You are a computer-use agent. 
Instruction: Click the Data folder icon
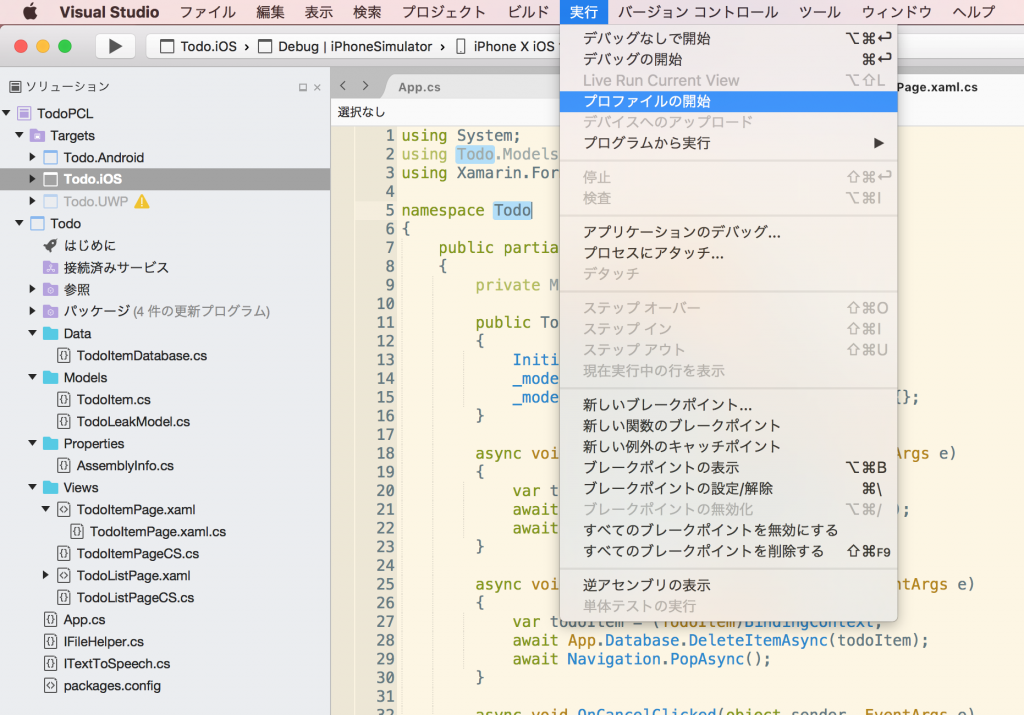pyautogui.click(x=50, y=333)
